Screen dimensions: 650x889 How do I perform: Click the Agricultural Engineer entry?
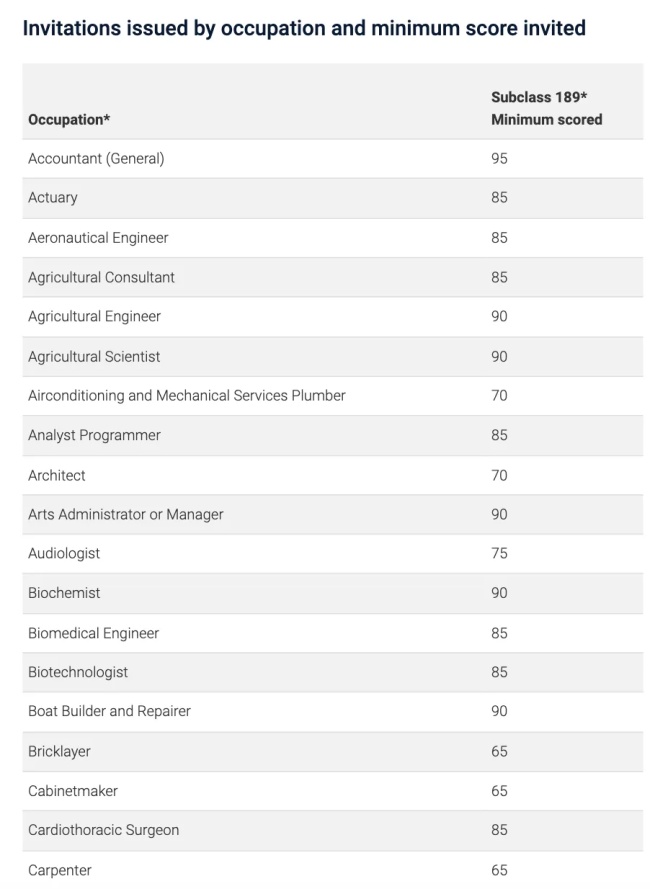click(94, 316)
